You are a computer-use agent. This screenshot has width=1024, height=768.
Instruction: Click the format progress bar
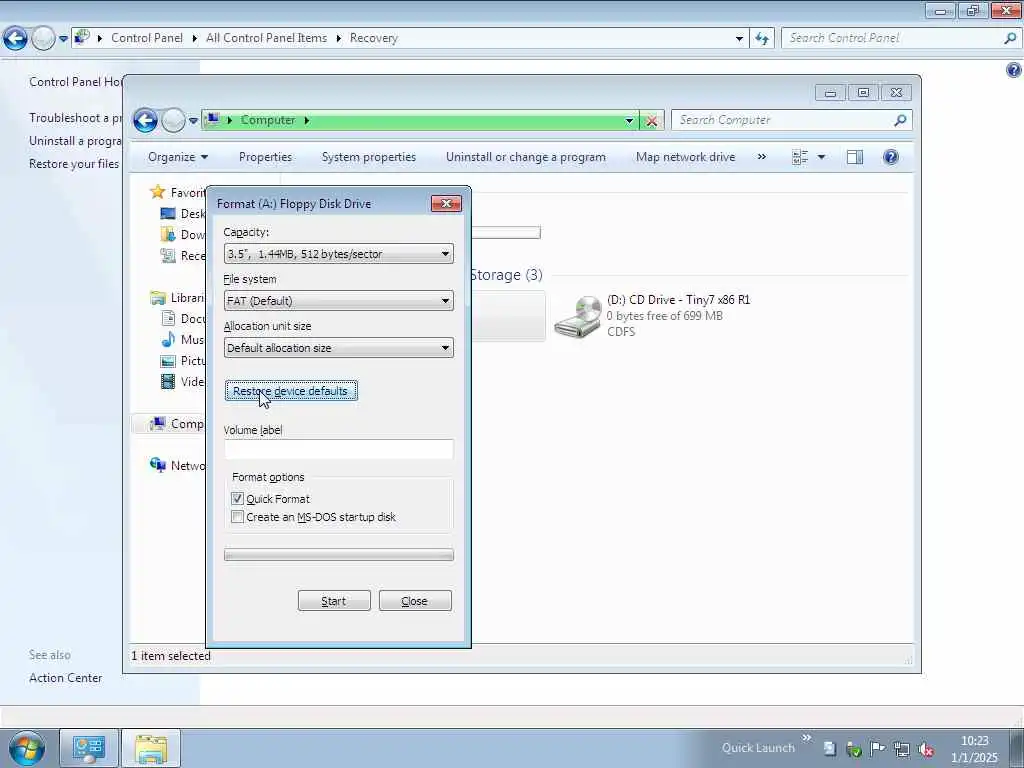pos(338,554)
